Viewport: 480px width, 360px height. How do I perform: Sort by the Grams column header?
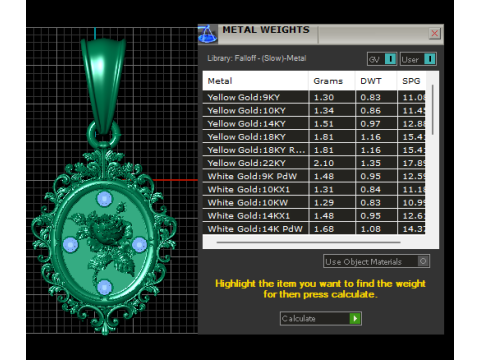point(332,81)
